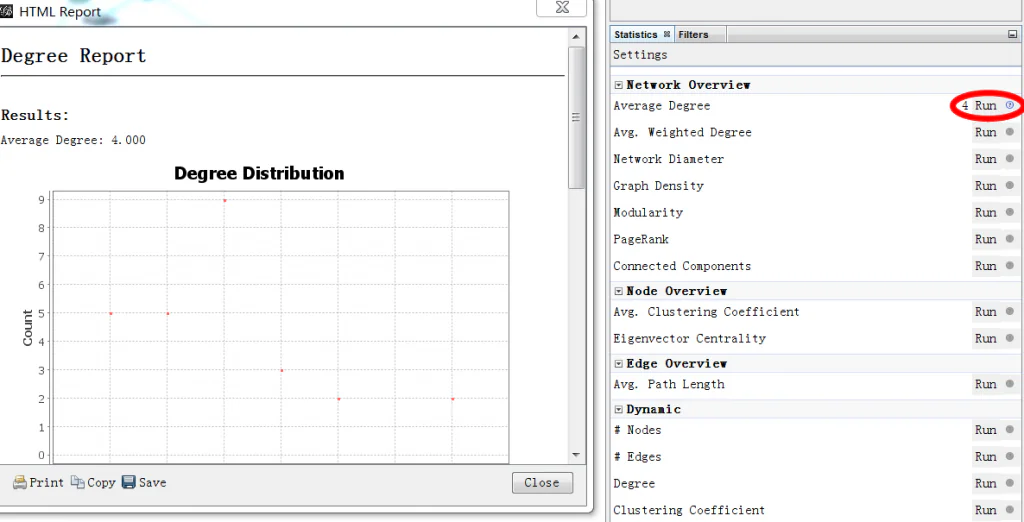Screen dimensions: 1024x522
Task: Collapse the Edge Overview section
Action: coord(619,364)
